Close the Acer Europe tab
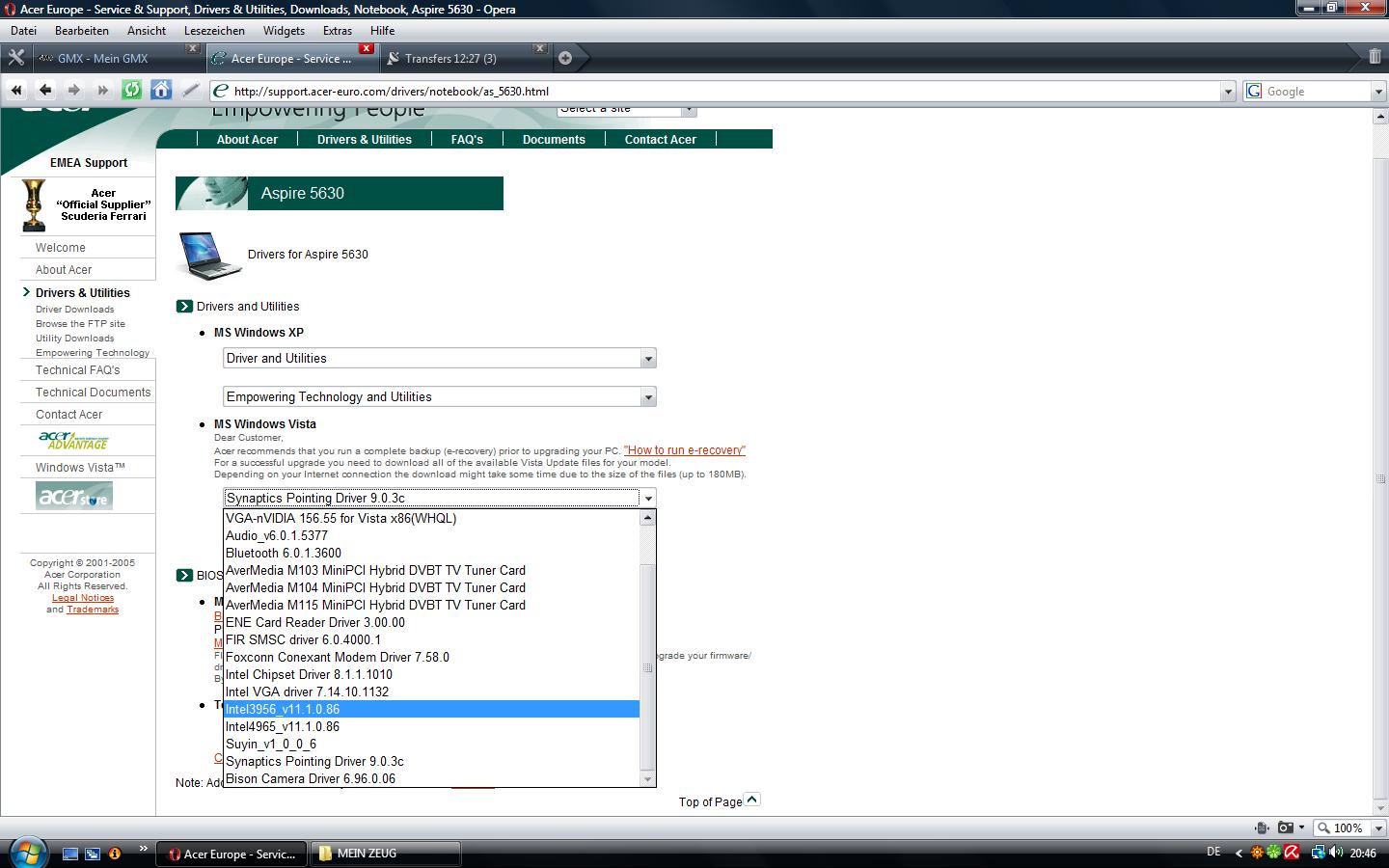 367,48
